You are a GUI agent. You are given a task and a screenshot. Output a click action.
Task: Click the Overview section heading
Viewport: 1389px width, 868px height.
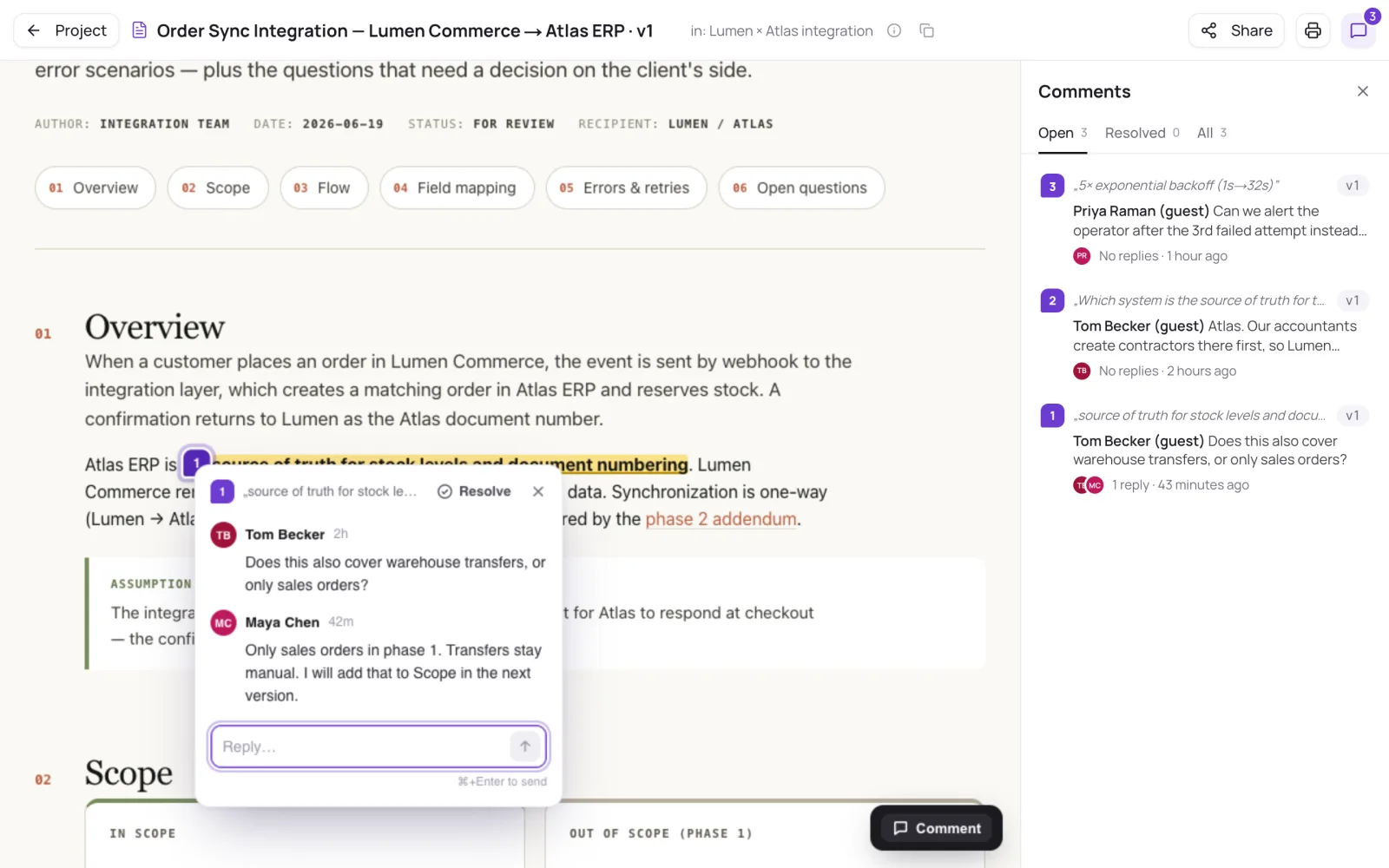click(x=155, y=327)
